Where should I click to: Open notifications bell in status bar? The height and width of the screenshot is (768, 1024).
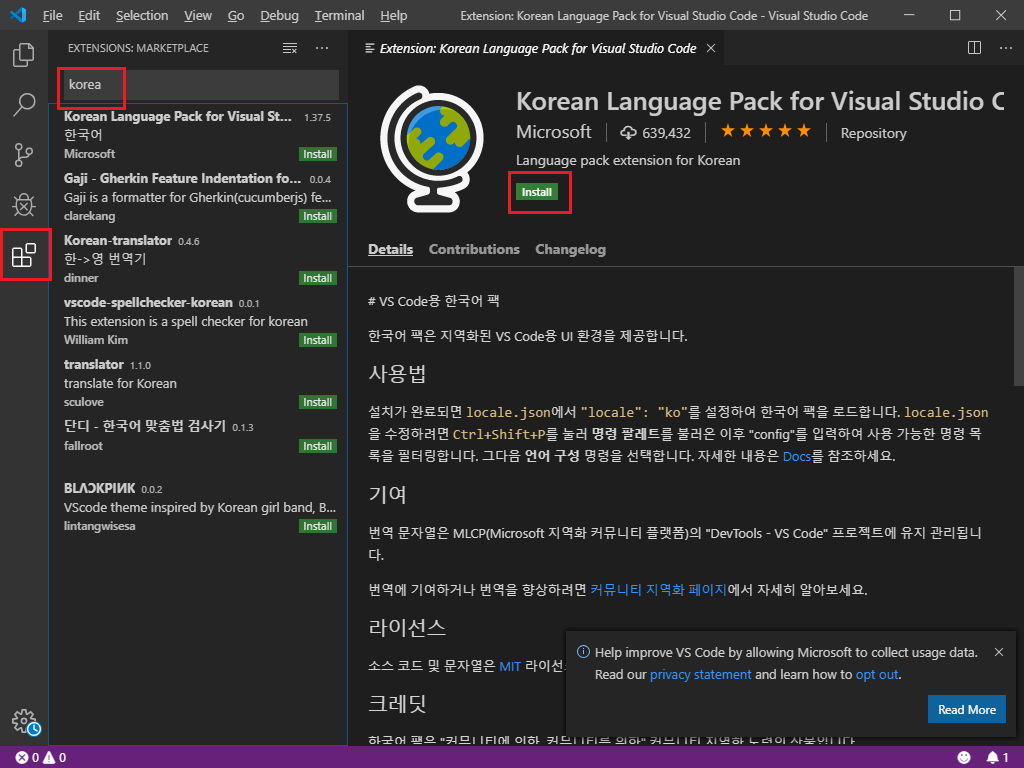tap(997, 758)
